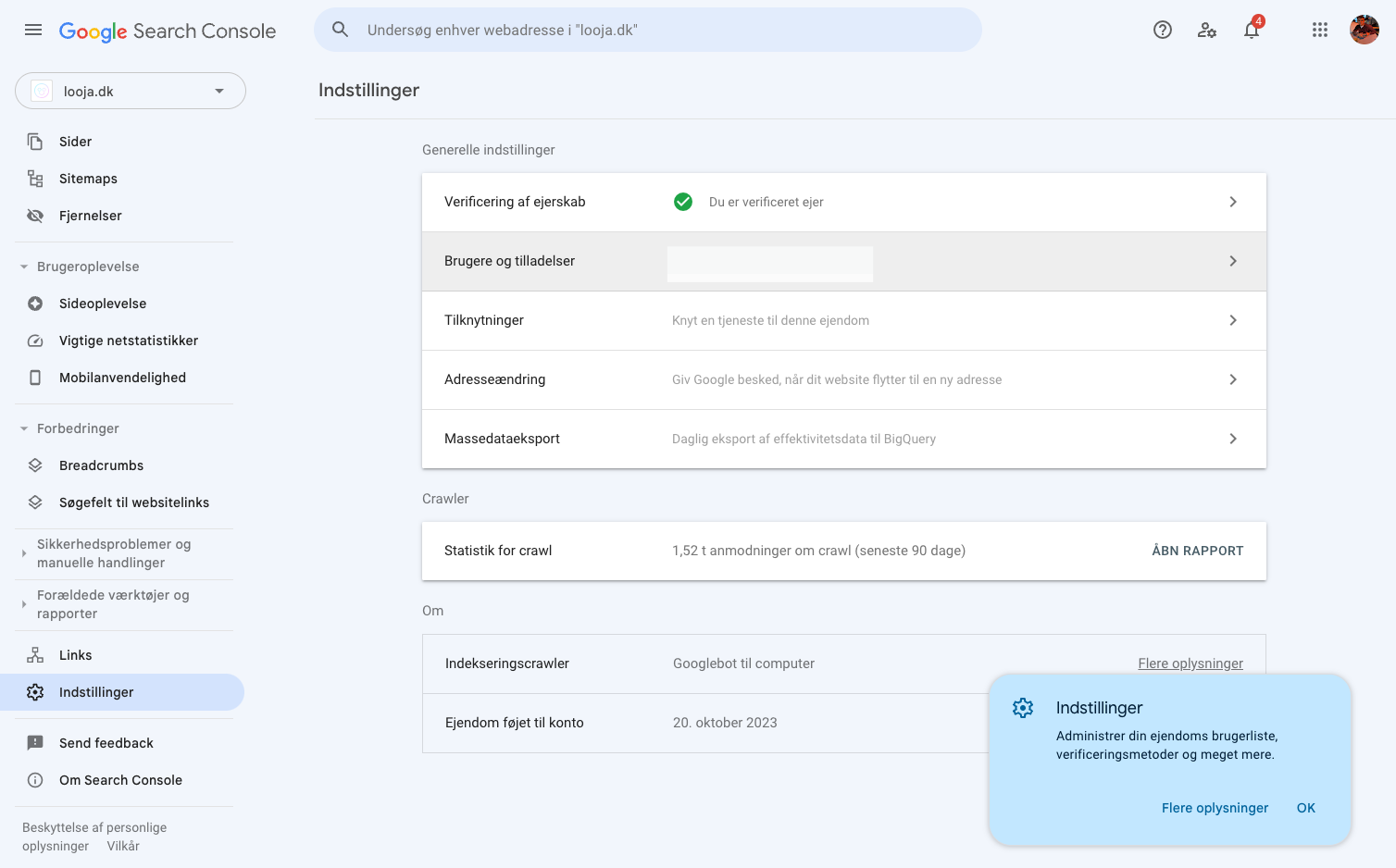Click the search magnifier icon

[x=341, y=30]
